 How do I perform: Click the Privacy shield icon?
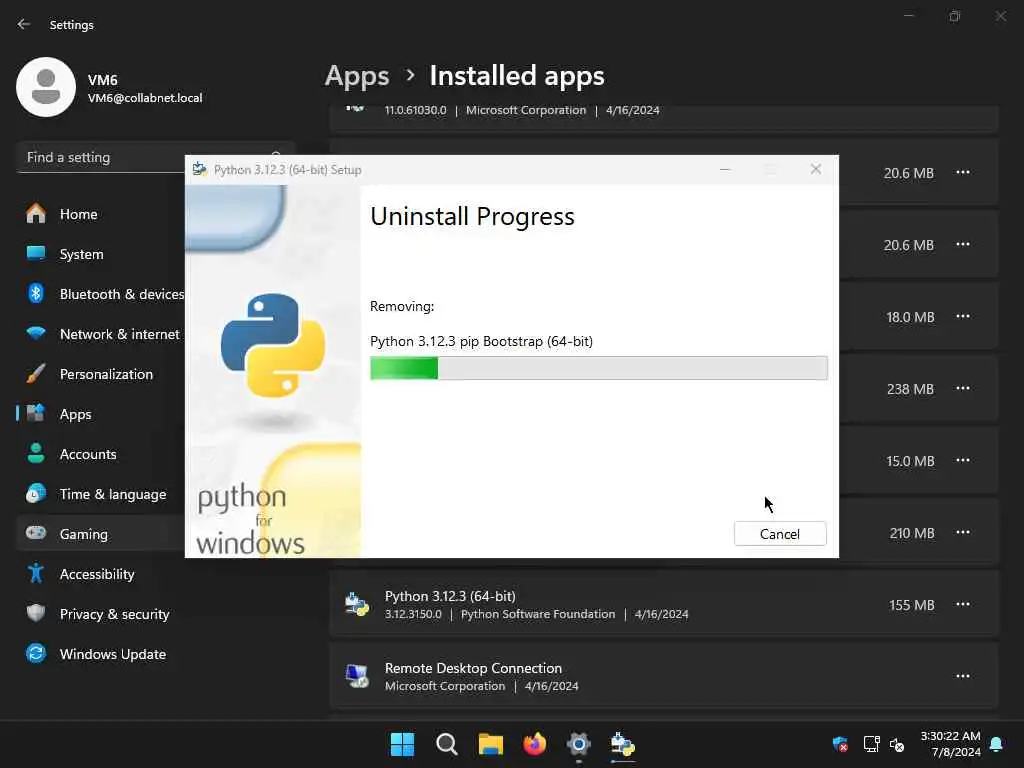click(36, 613)
